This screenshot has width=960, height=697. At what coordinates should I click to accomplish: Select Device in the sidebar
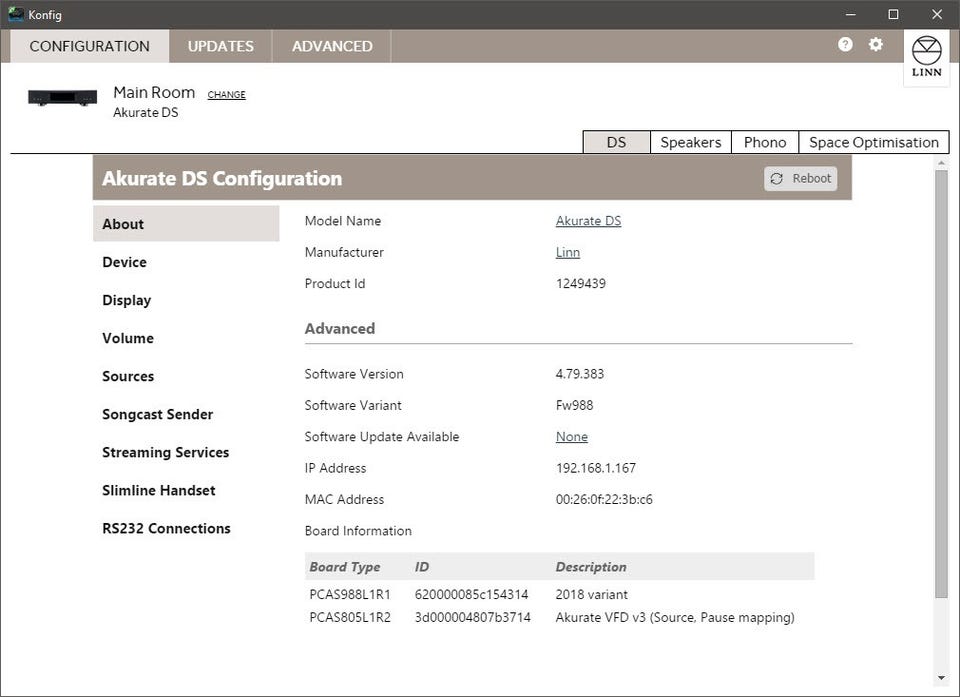[124, 262]
